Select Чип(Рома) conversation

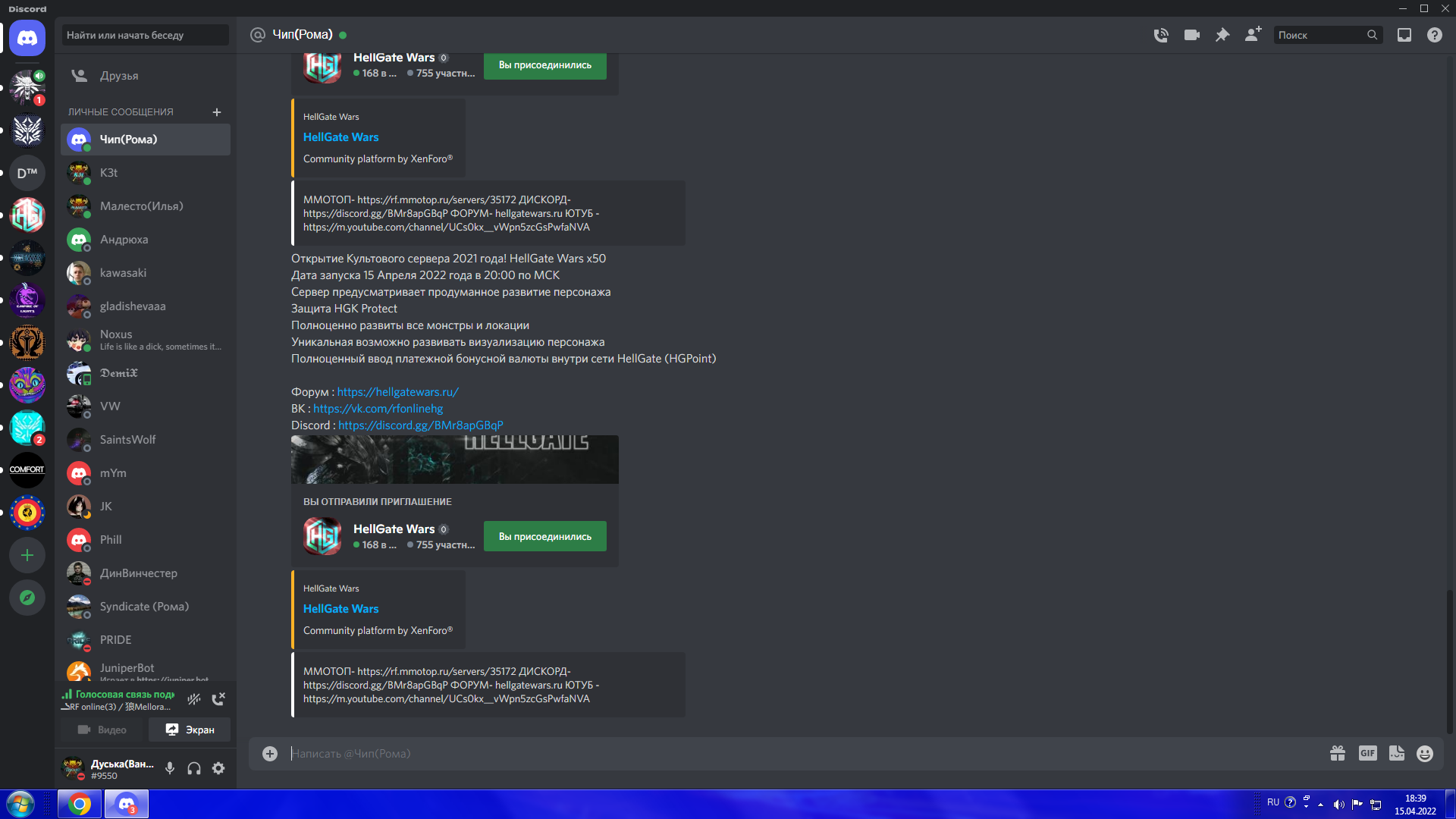click(146, 140)
